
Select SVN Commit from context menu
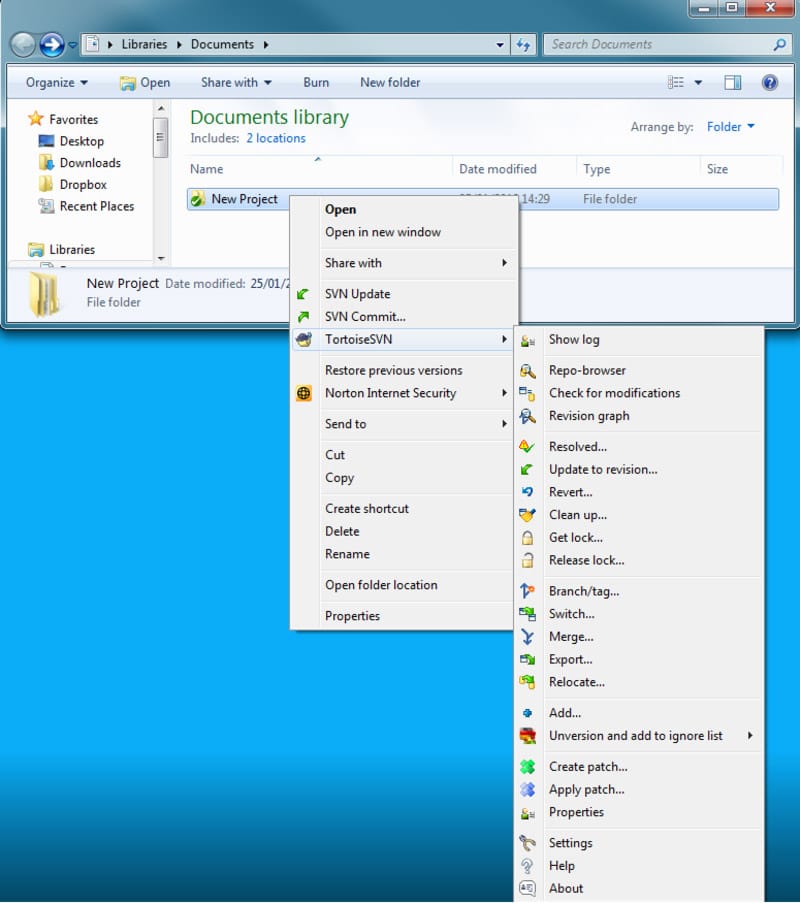tap(365, 317)
